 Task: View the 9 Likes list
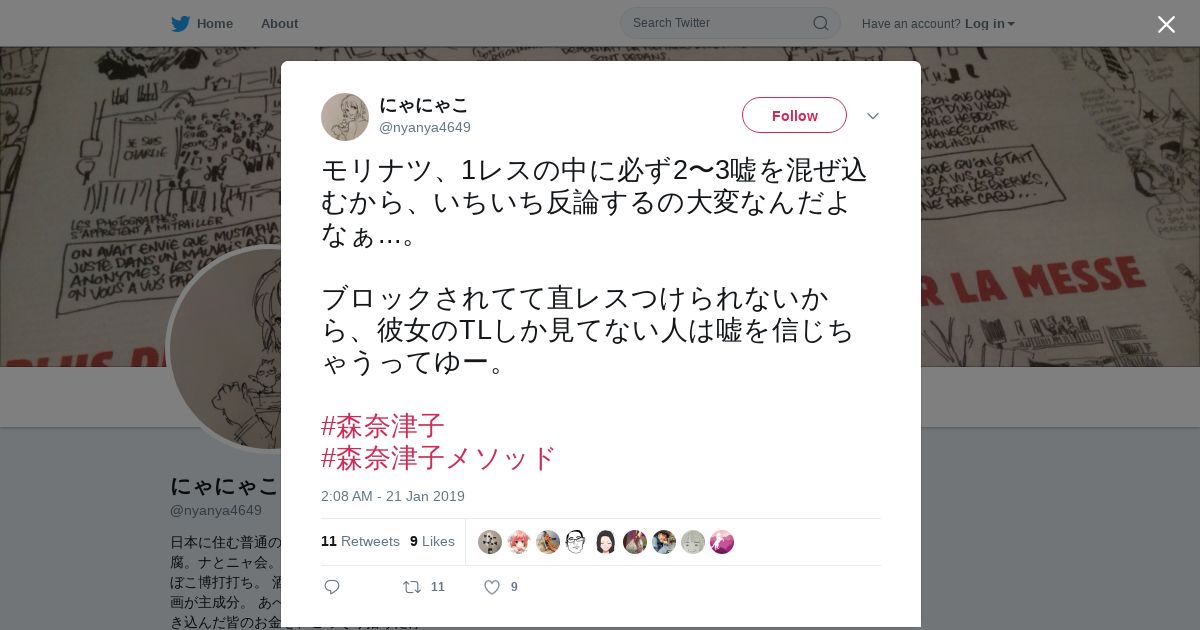(x=432, y=541)
